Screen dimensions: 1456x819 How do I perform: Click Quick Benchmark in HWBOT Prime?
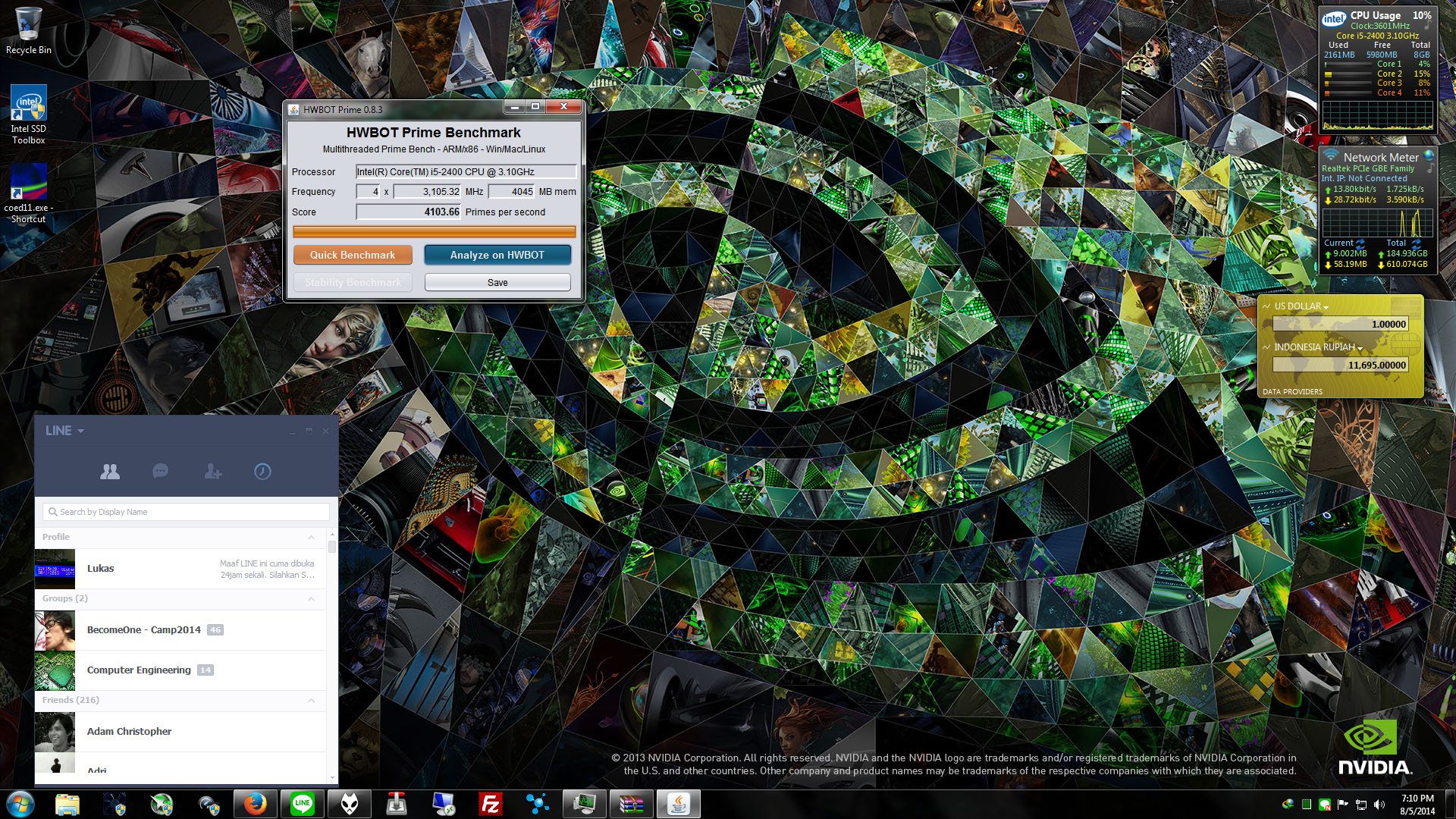pos(353,255)
